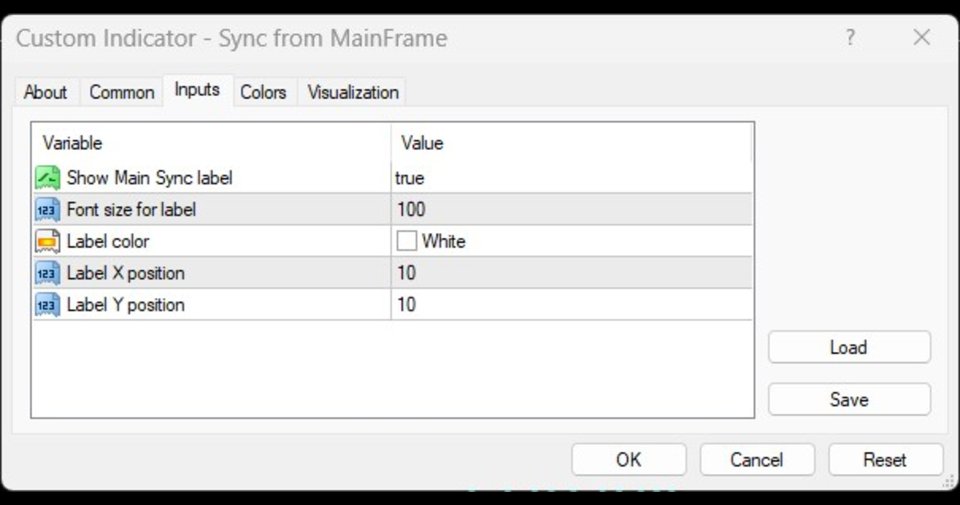Click the Save button

[x=849, y=400]
